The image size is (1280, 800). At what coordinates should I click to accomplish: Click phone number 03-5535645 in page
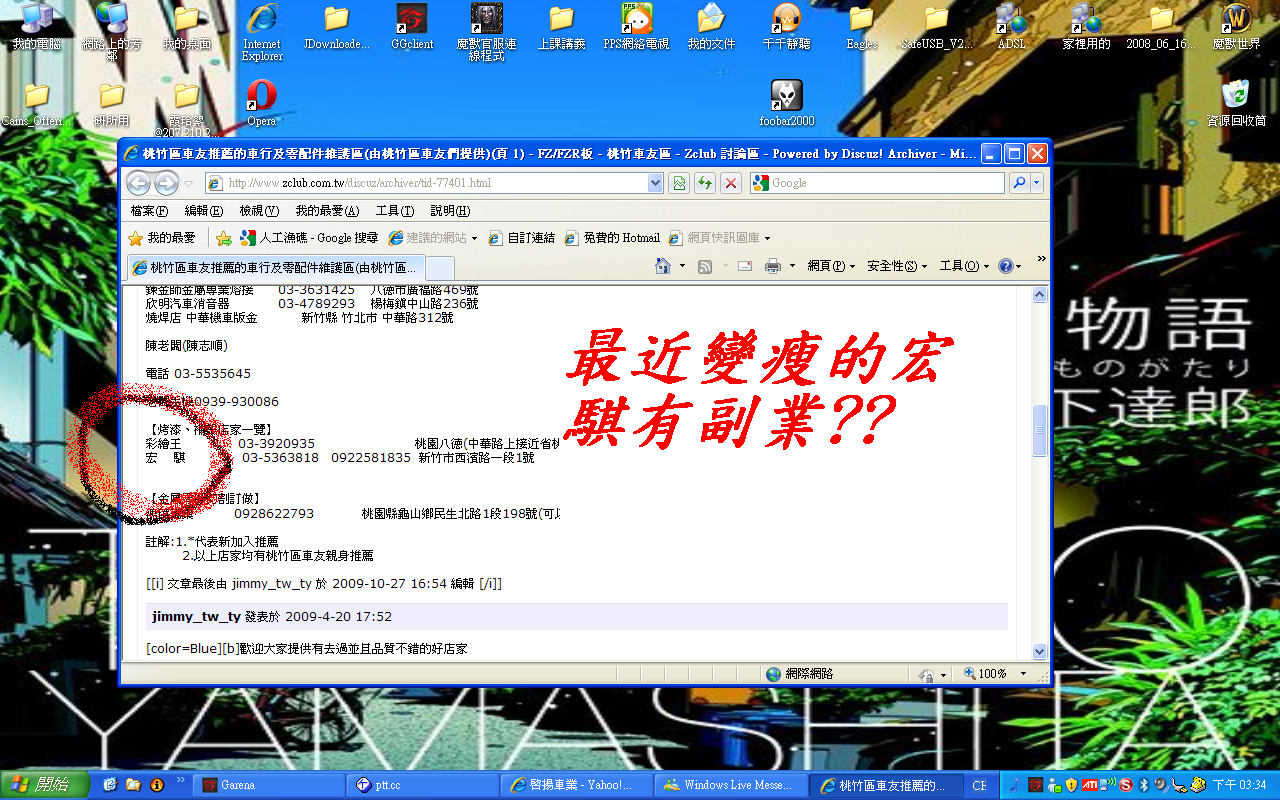point(212,374)
